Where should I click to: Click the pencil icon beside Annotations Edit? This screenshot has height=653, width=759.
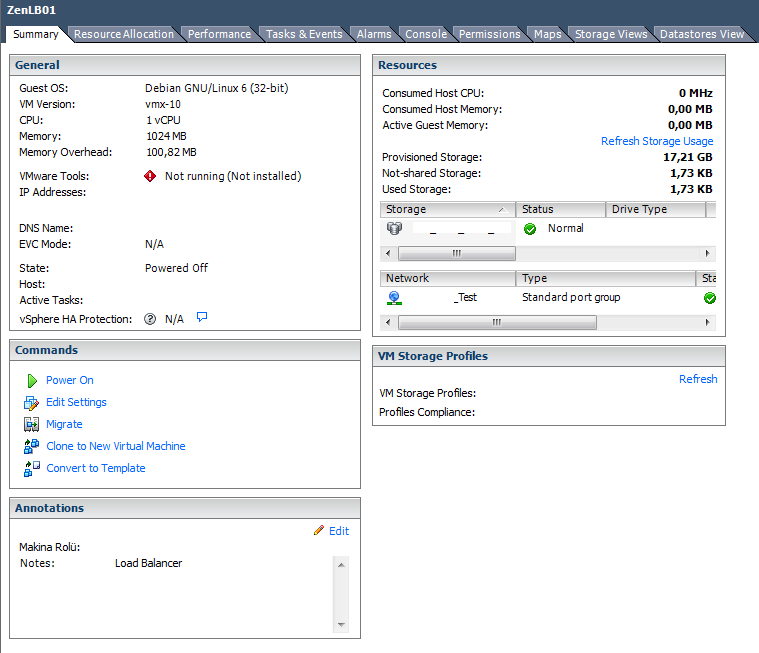(x=319, y=531)
